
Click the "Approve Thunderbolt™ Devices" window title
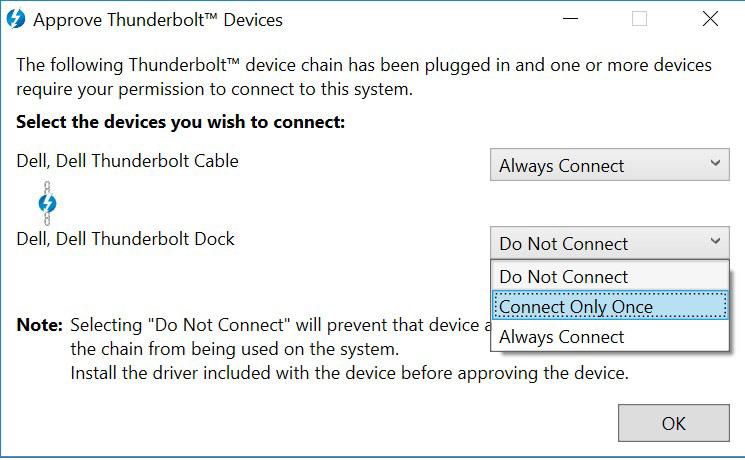158,20
